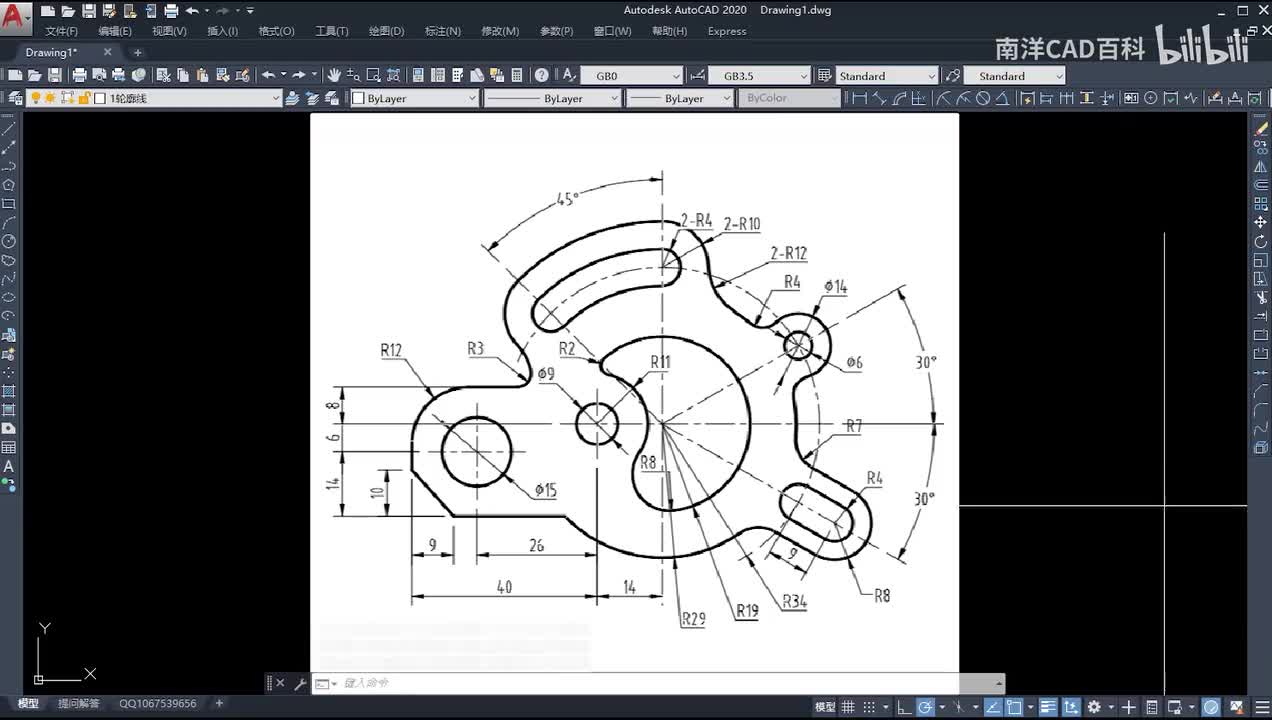1272x720 pixels.
Task: Select the Hatch tool in draw toolbar
Action: pos(9,391)
